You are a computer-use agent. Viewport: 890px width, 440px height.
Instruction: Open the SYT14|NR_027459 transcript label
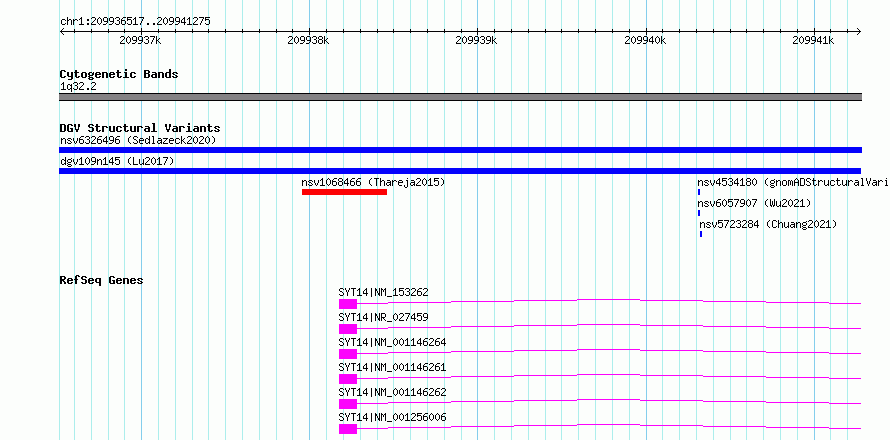tap(383, 317)
